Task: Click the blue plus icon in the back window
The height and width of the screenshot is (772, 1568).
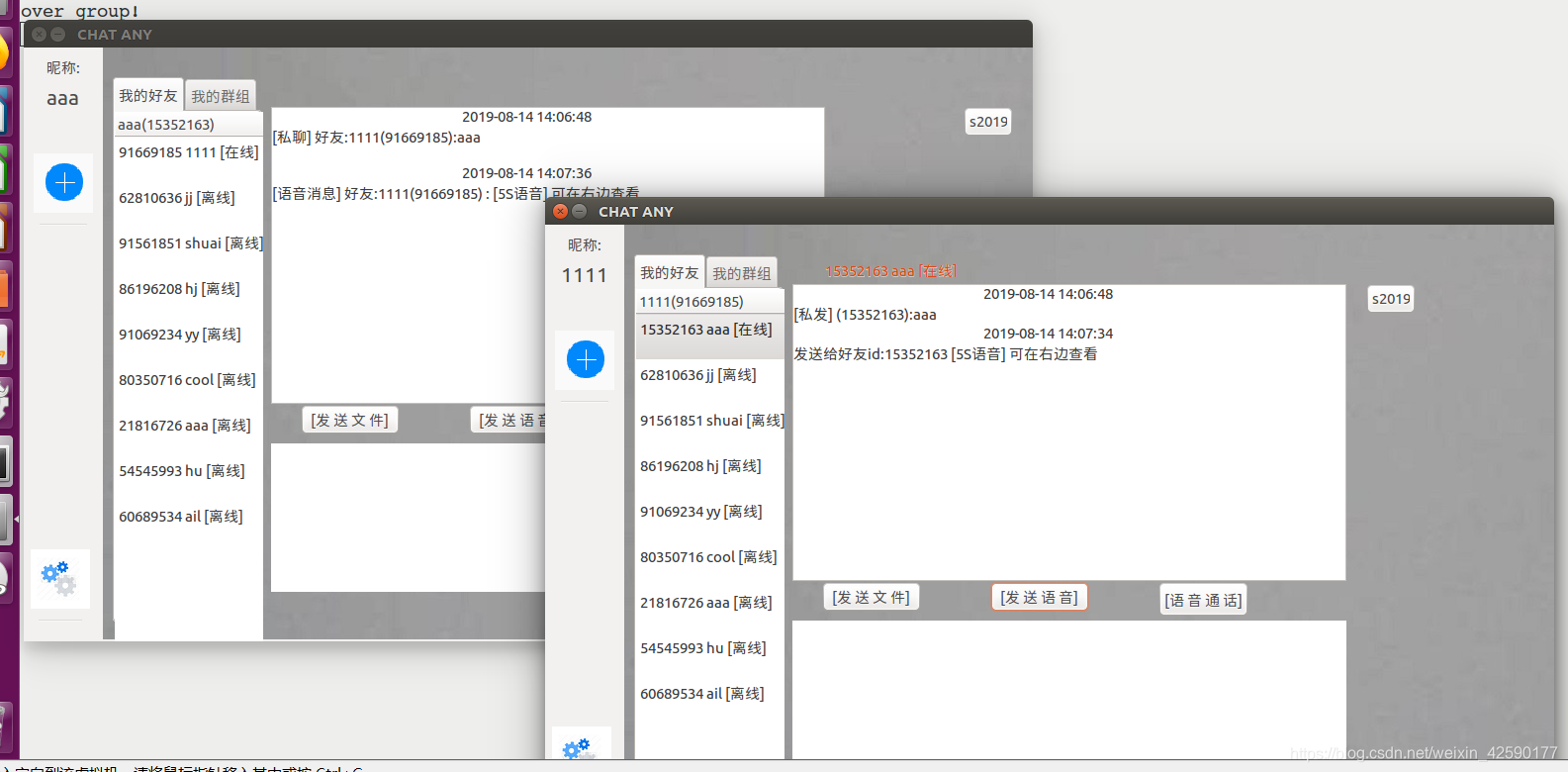Action: point(64,182)
